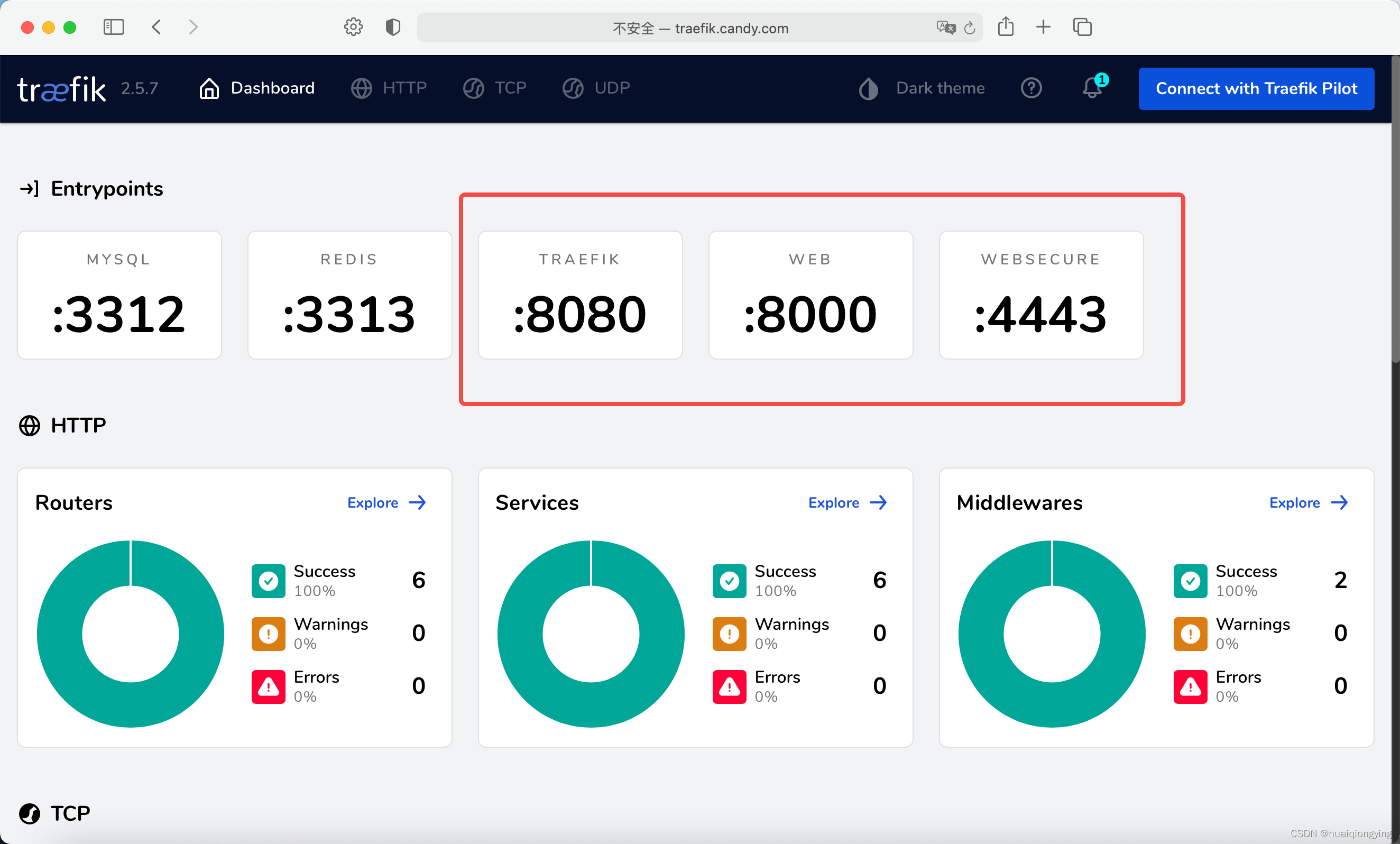Click the UDP icon in navbar
1400x844 pixels.
click(573, 88)
